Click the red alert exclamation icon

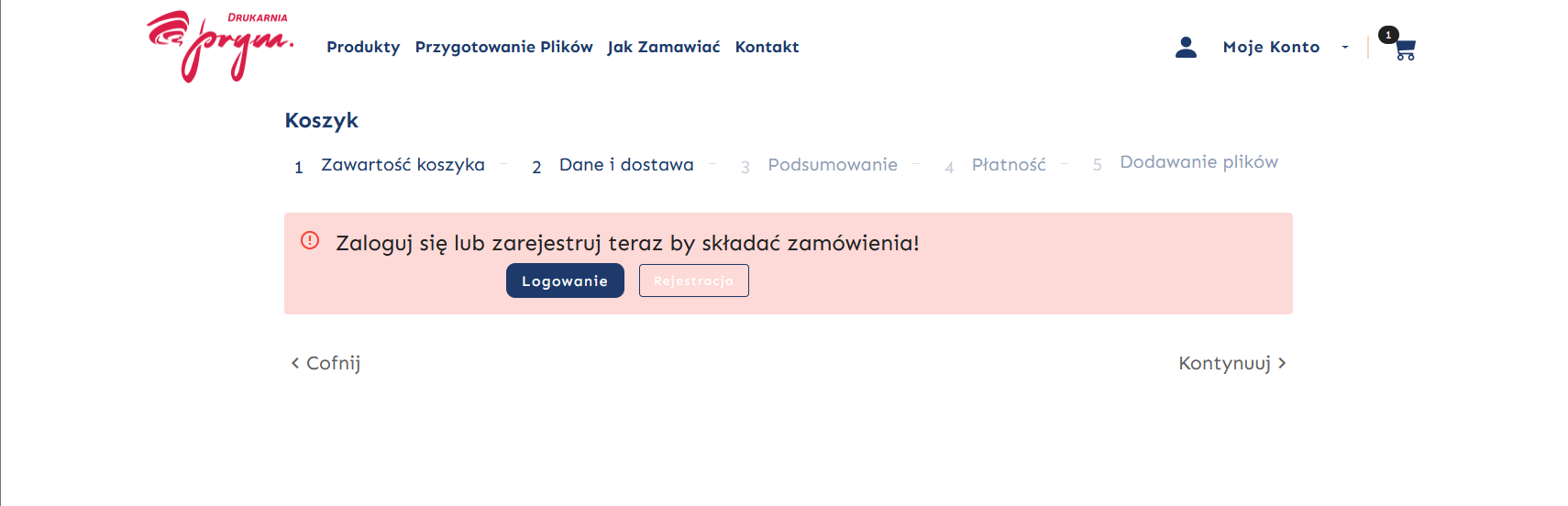310,240
